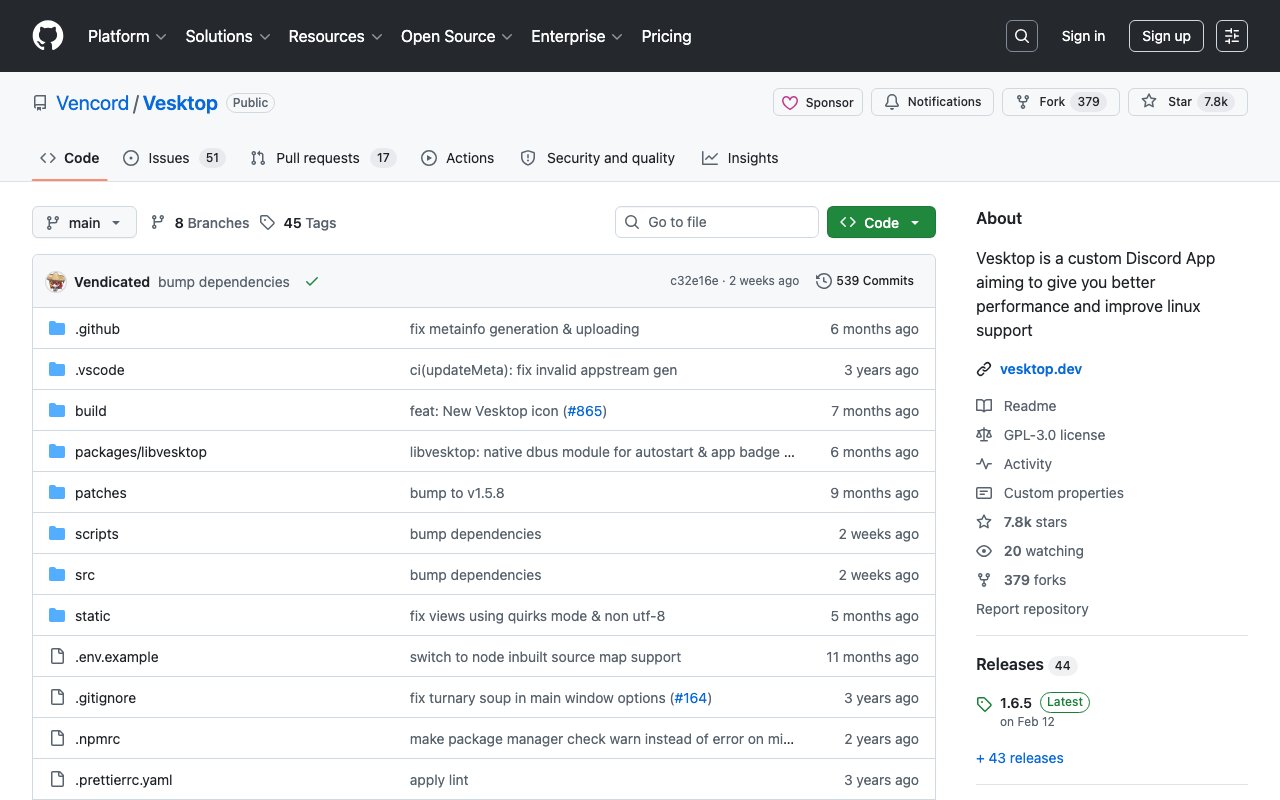Click Sign in

(1083, 36)
